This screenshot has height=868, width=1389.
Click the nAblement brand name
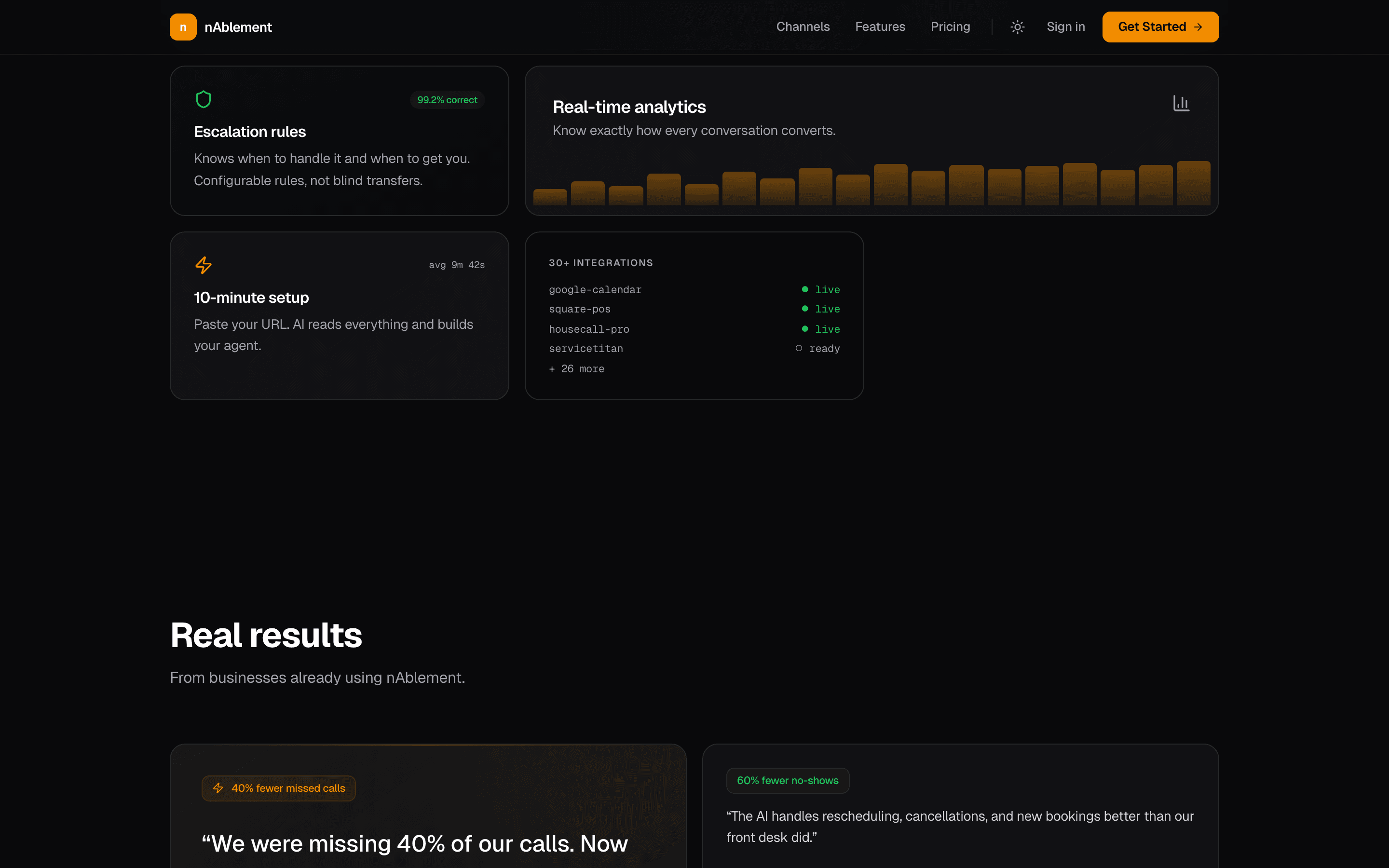[238, 27]
